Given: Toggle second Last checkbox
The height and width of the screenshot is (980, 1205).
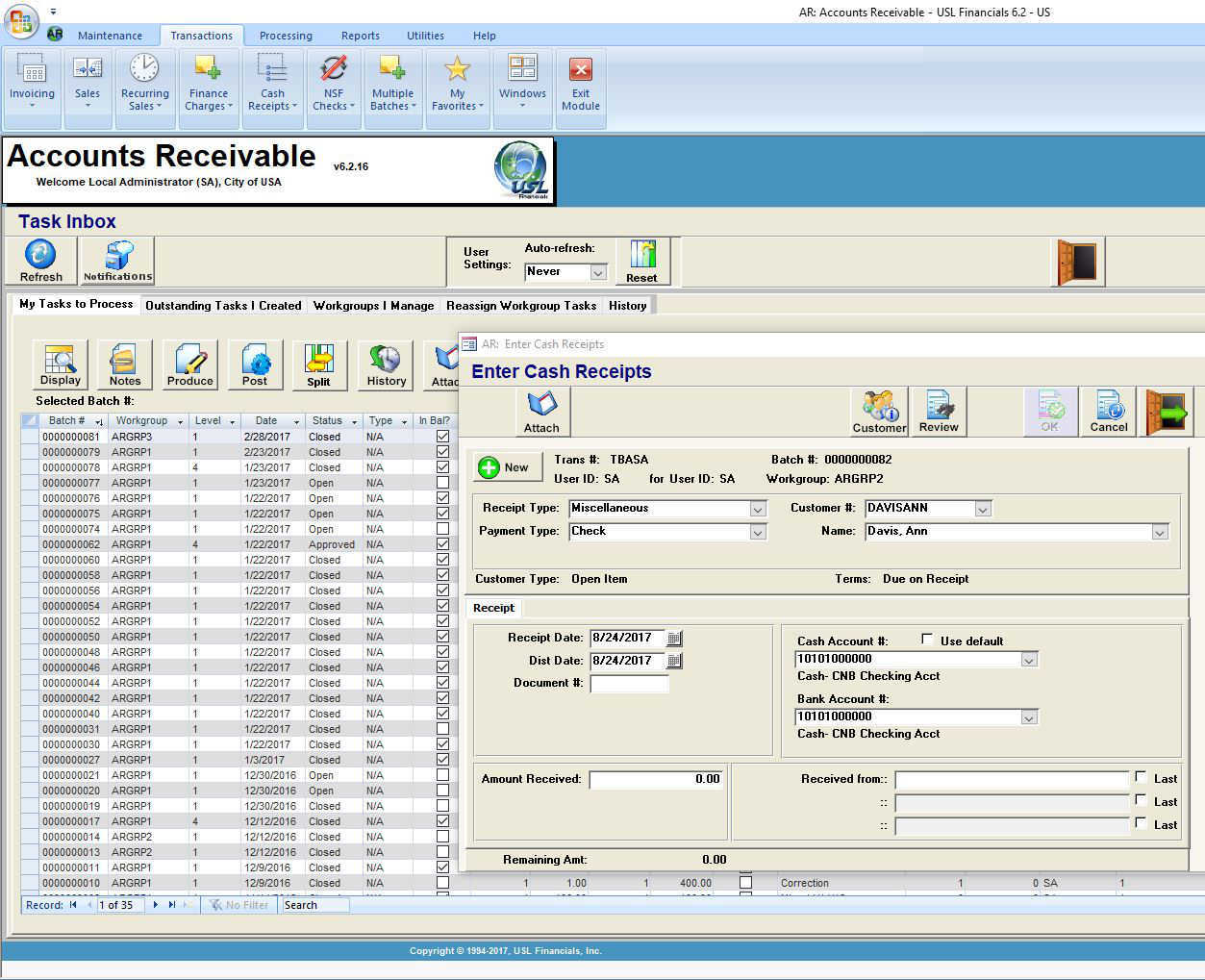Looking at the screenshot, I should pyautogui.click(x=1141, y=800).
